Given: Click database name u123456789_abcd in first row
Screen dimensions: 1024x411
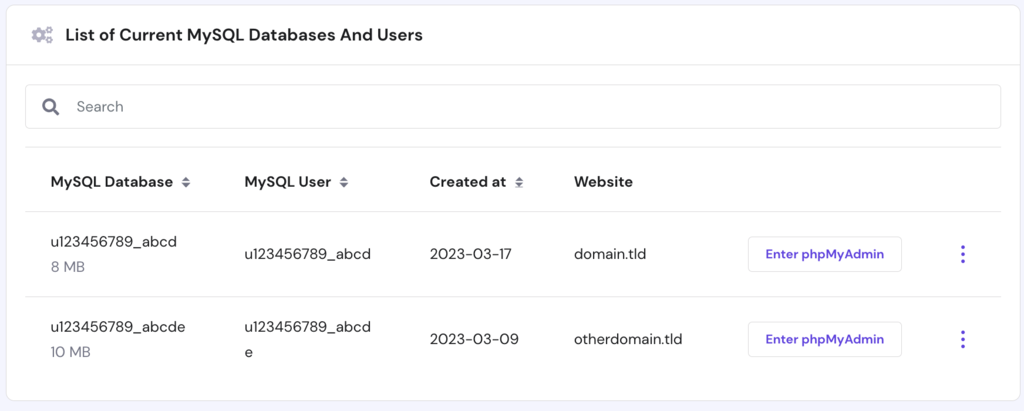Looking at the screenshot, I should (113, 241).
